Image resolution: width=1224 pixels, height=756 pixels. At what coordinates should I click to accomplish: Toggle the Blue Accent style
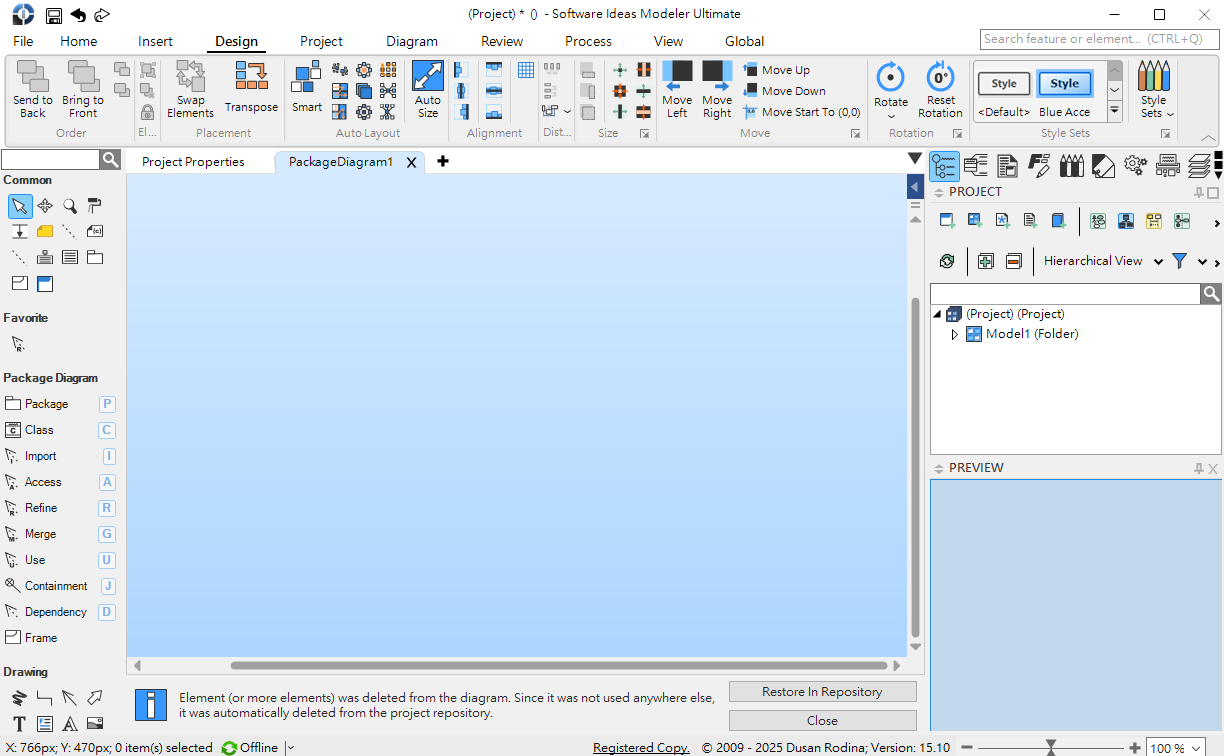1064,84
